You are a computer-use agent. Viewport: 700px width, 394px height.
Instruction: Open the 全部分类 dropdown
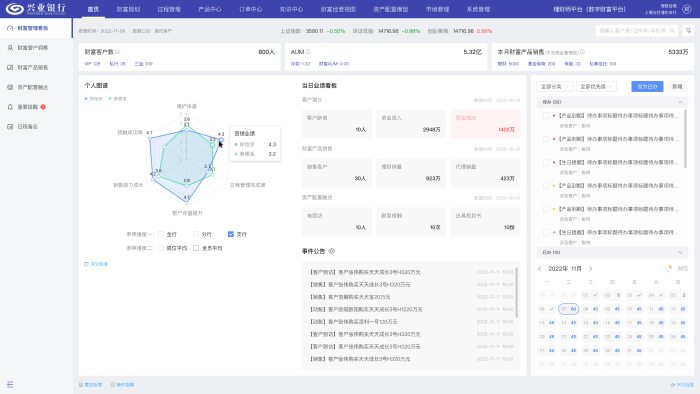[x=554, y=87]
